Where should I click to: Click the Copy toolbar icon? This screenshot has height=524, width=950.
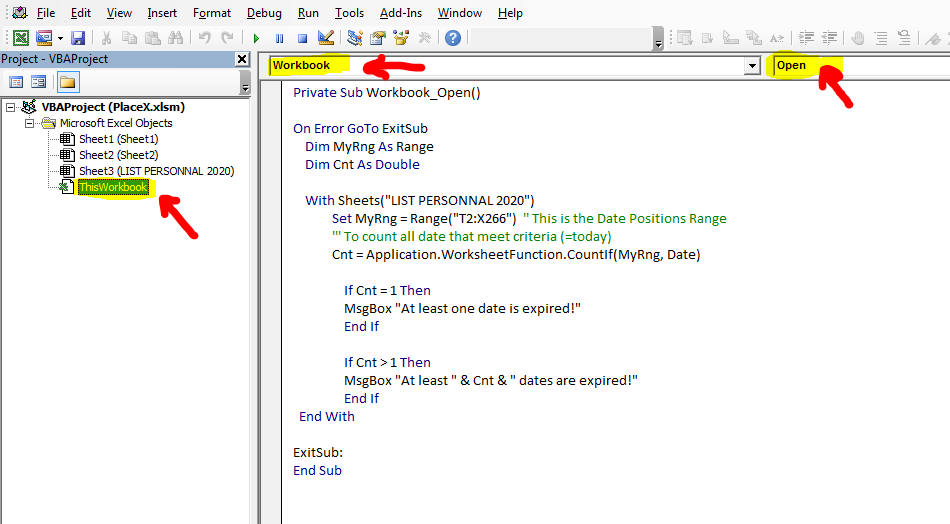pos(129,38)
